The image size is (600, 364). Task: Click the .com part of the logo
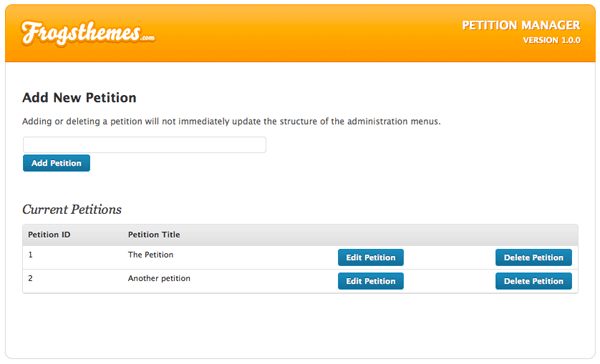[147, 38]
